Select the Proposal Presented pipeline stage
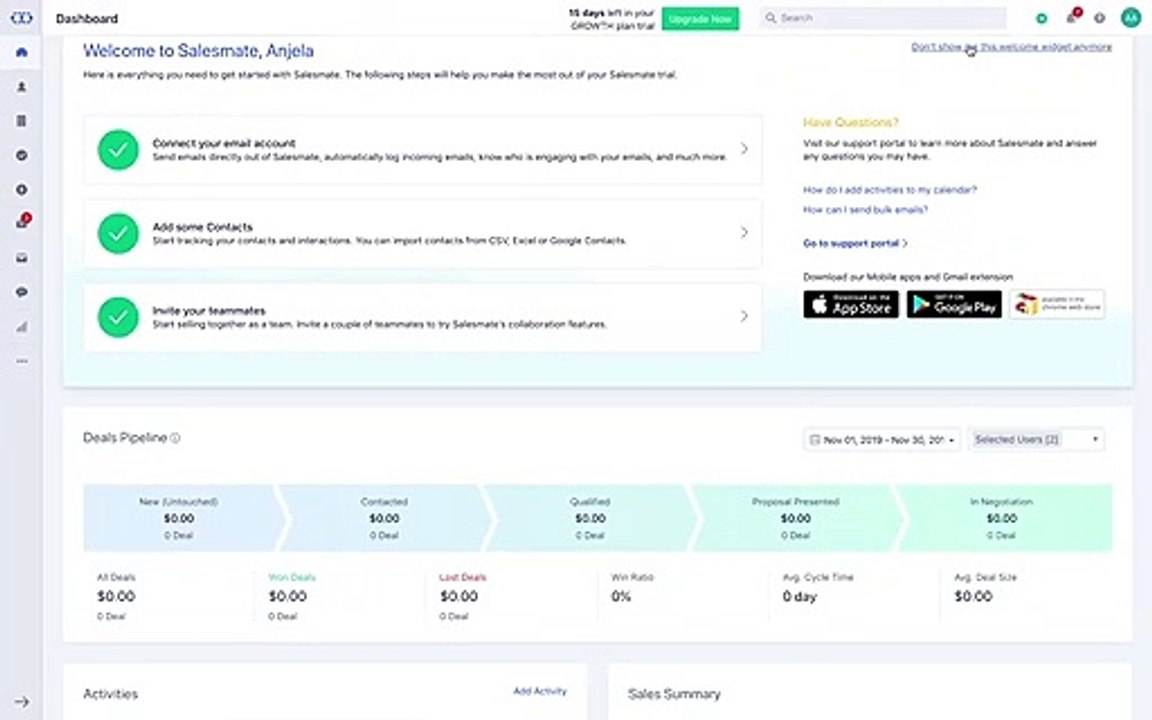1152x720 pixels. coord(796,518)
